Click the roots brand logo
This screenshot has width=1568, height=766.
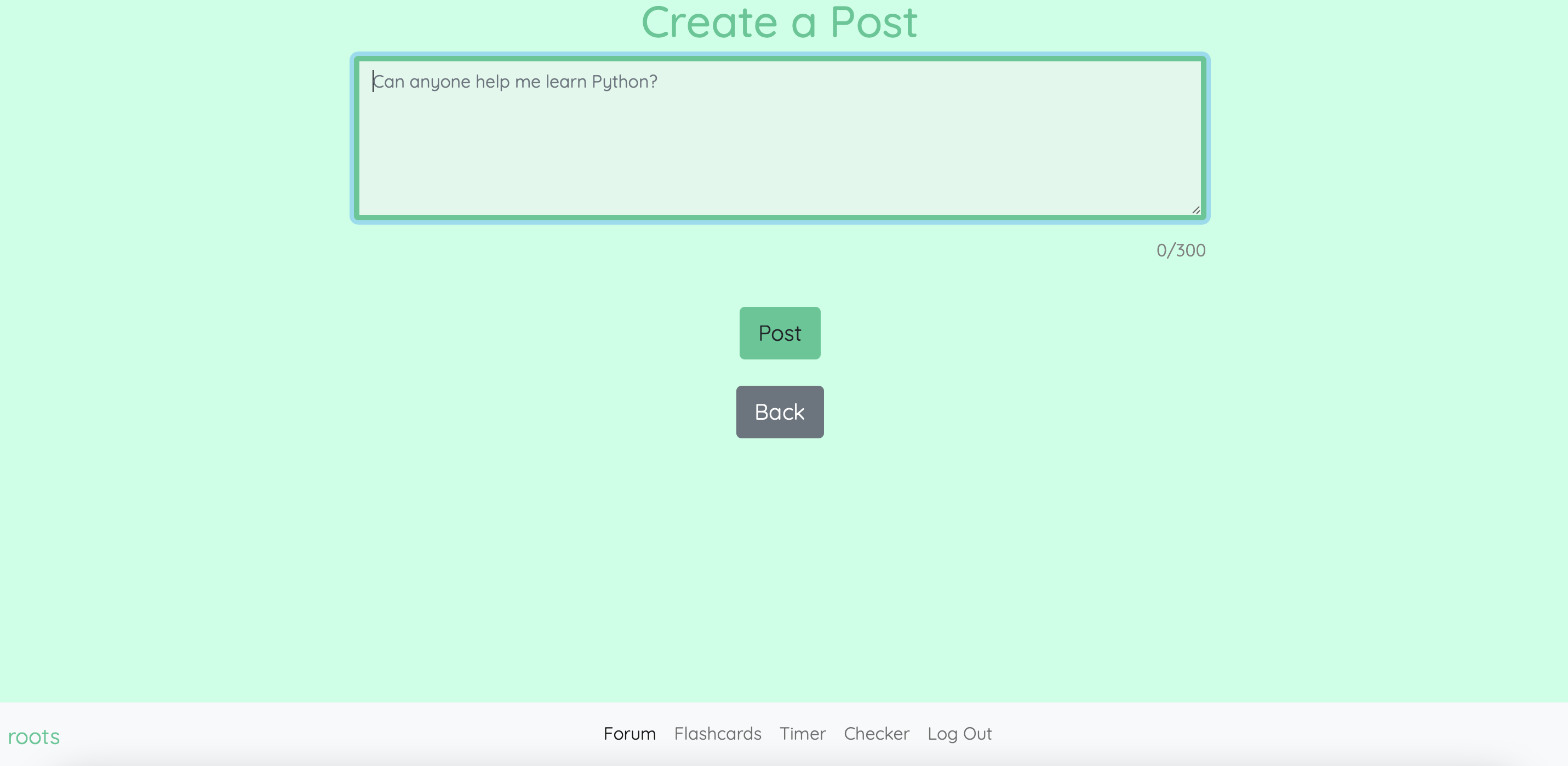click(34, 737)
